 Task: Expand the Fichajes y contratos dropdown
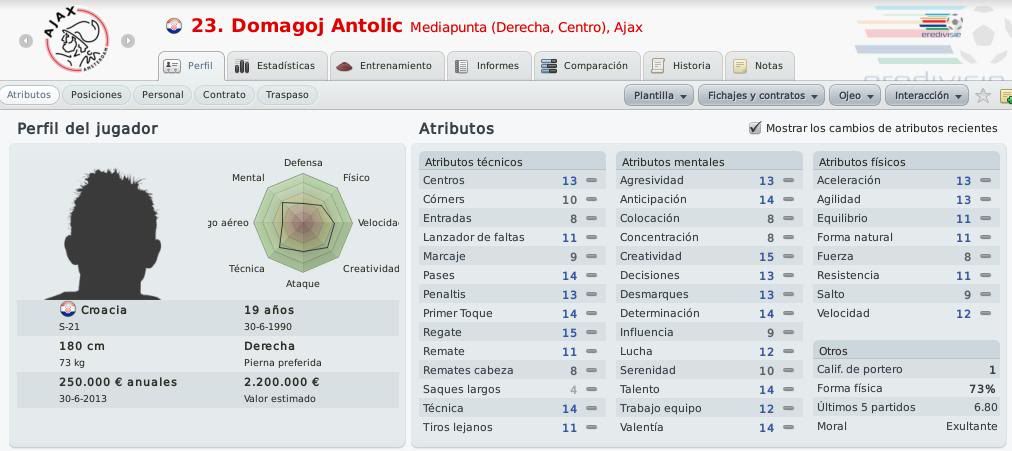[761, 95]
